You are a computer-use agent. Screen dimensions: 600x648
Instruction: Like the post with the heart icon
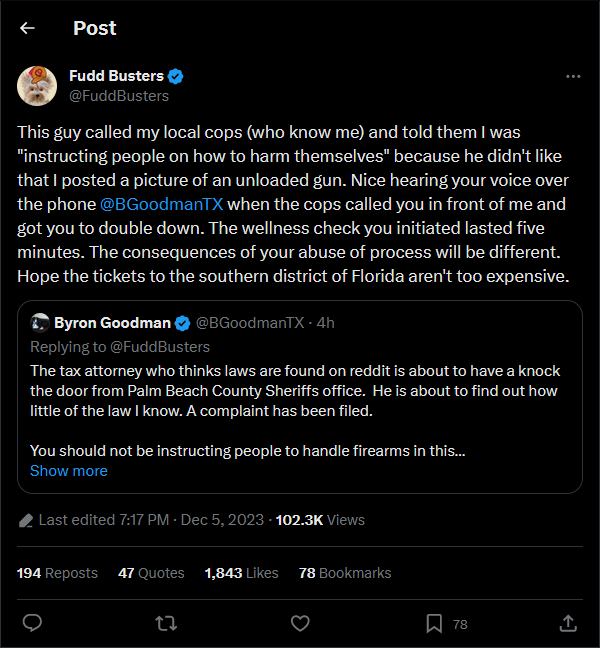click(300, 623)
